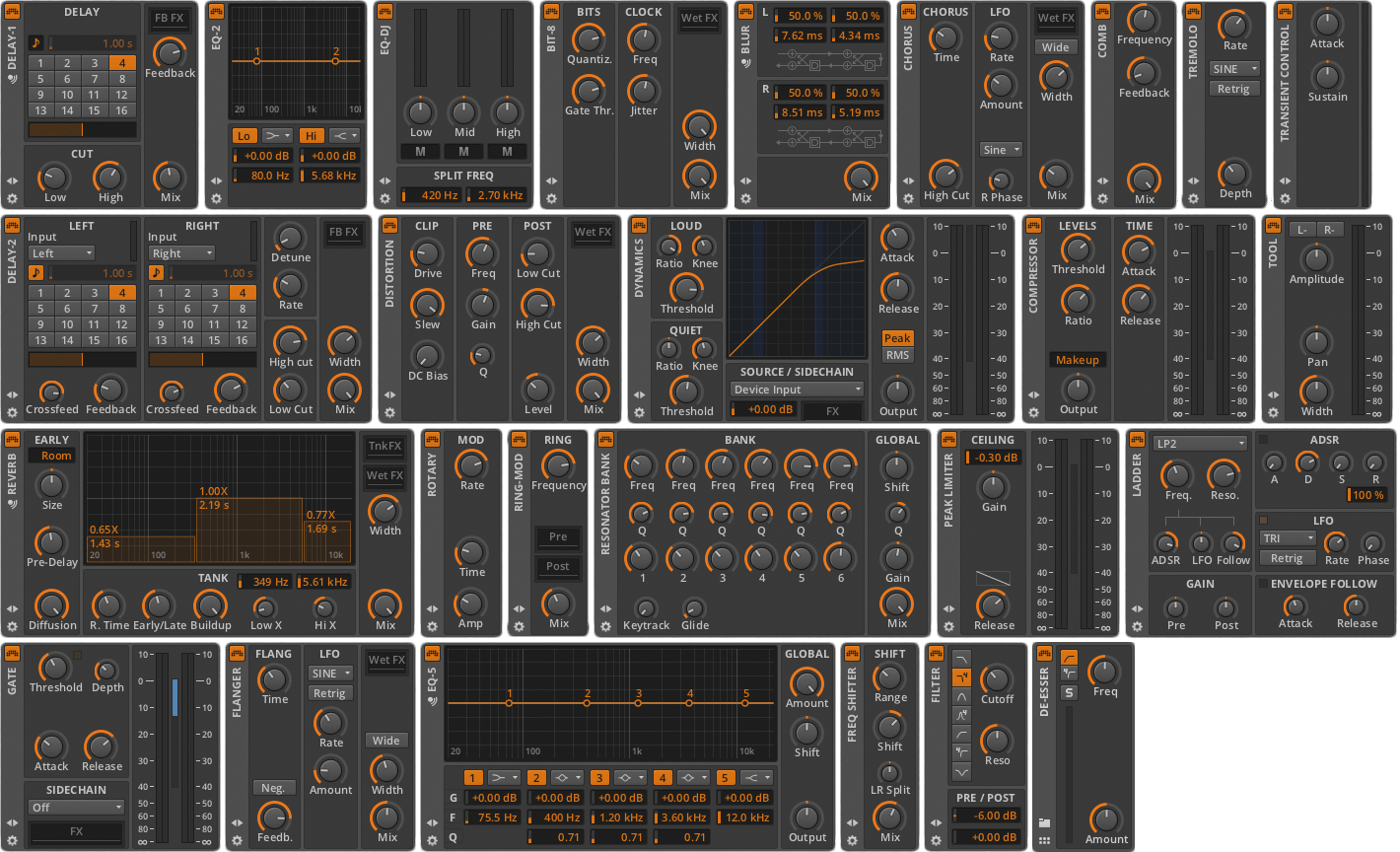
Task: Open the Pre chain in RING-MOD
Action: click(558, 537)
